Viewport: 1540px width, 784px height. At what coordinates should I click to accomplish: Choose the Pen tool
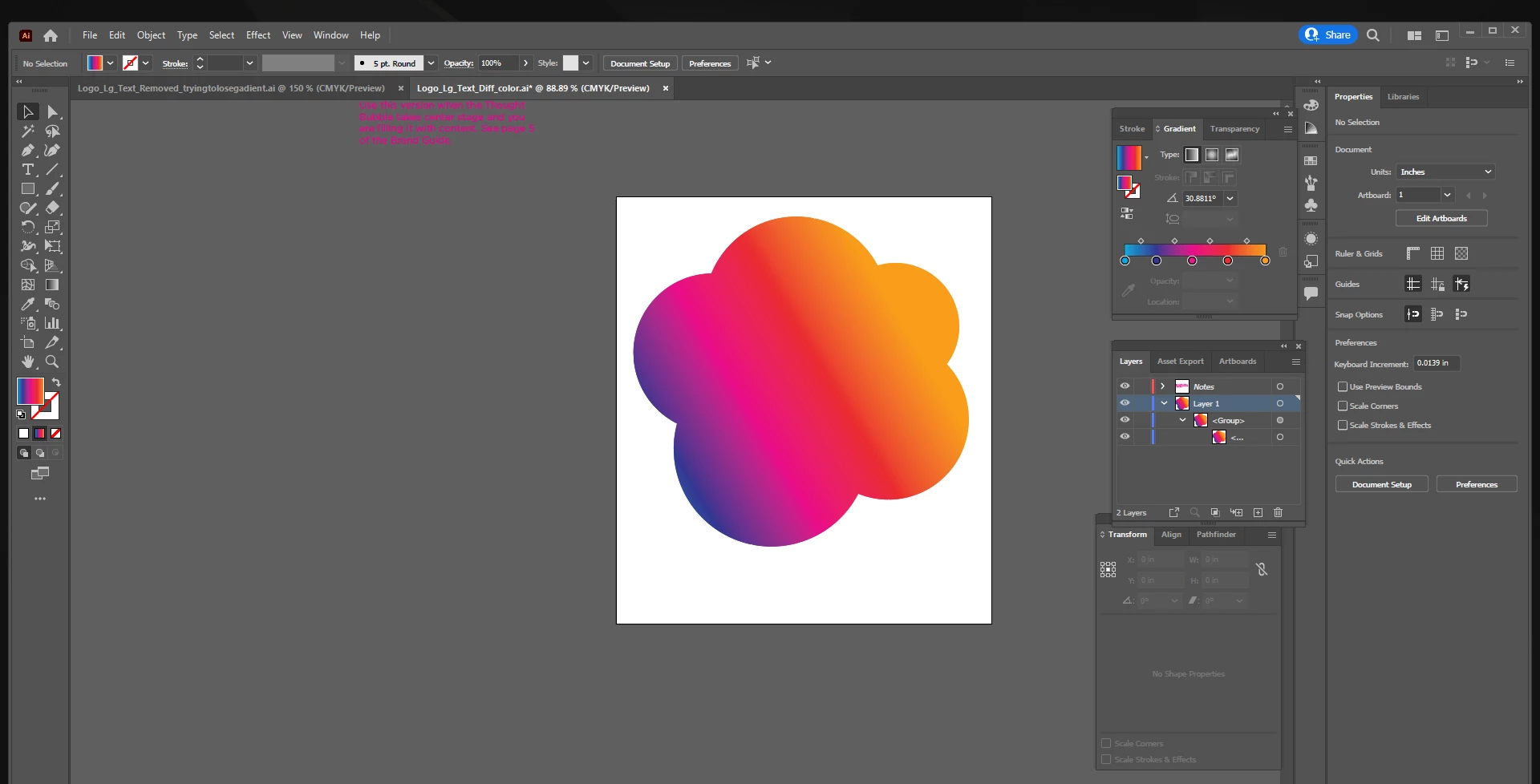point(28,151)
